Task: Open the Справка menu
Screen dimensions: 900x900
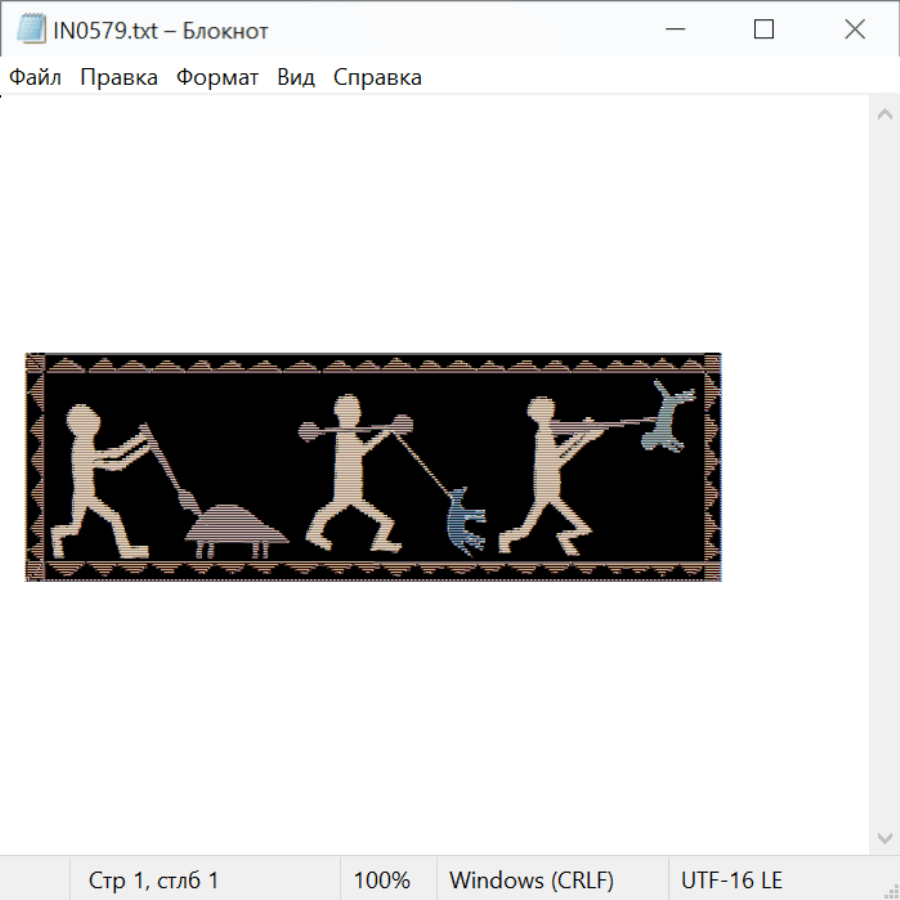Action: point(377,78)
